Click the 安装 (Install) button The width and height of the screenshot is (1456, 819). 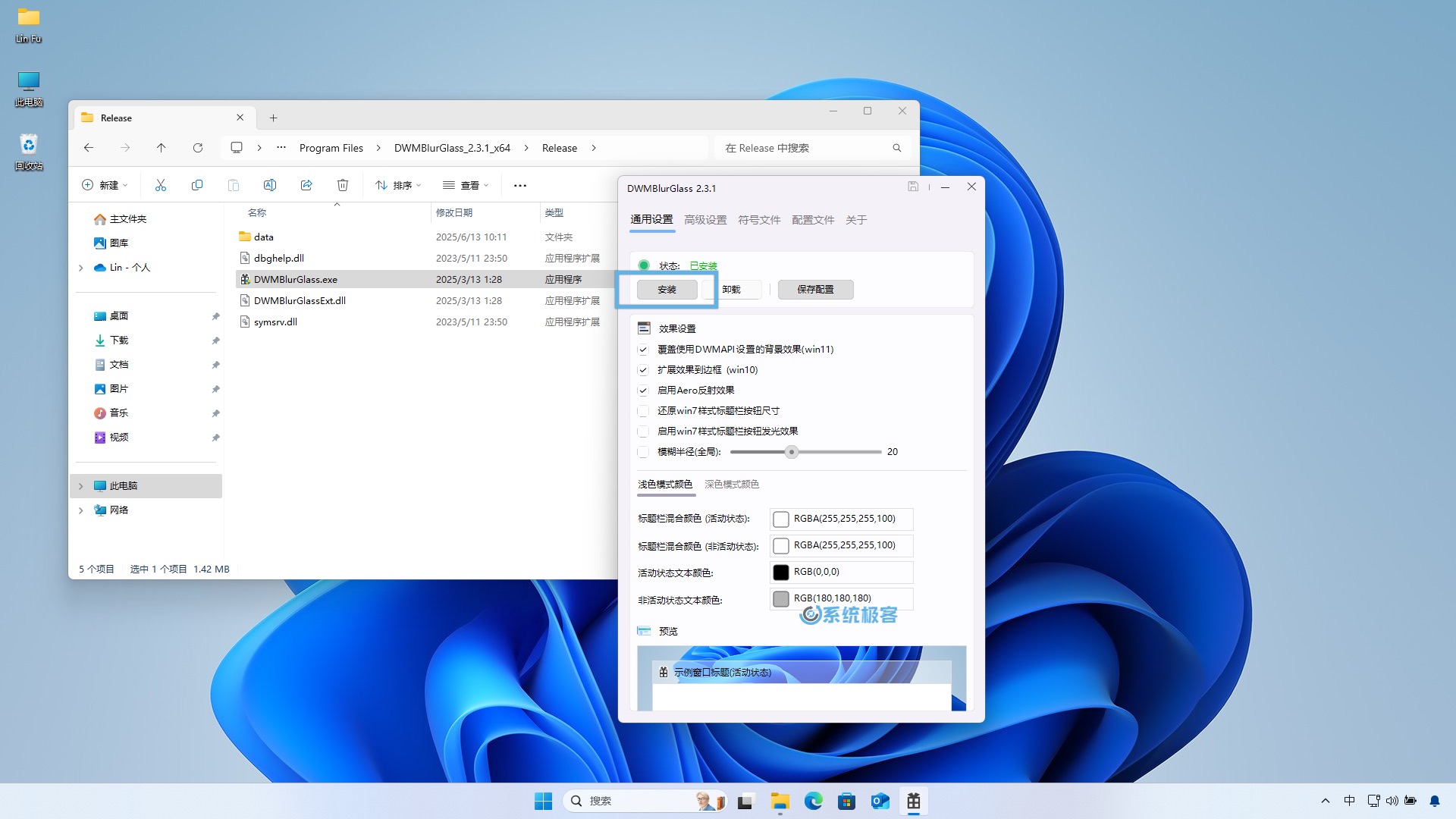tap(667, 290)
